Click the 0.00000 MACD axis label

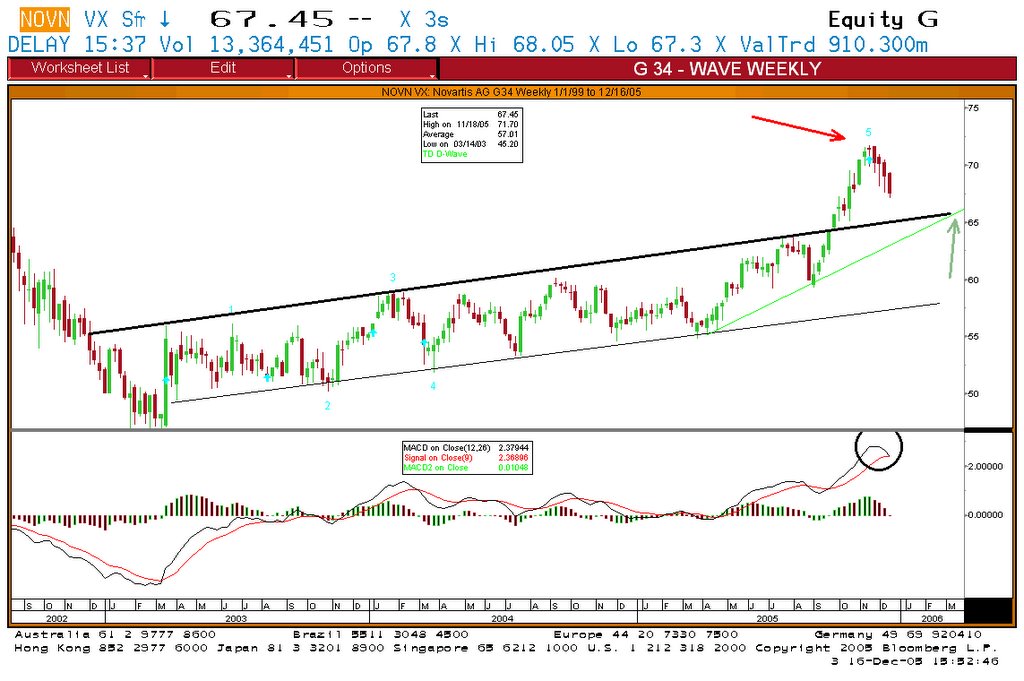(985, 515)
